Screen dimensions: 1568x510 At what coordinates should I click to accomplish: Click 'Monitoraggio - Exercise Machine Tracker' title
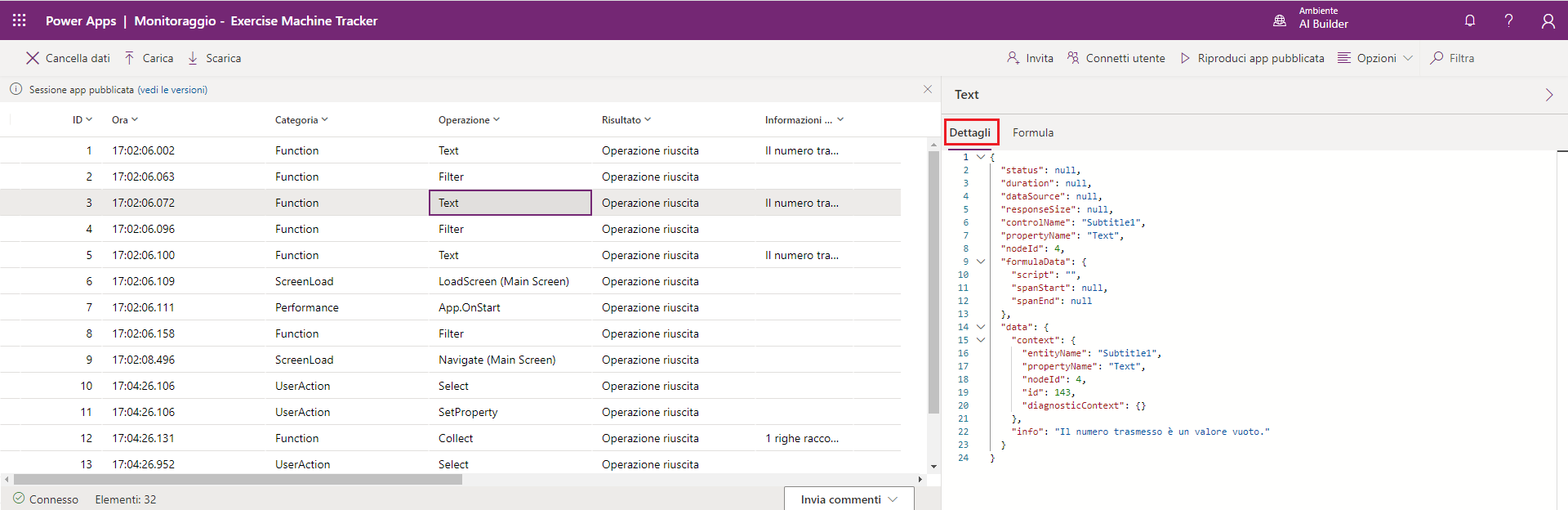[x=256, y=20]
